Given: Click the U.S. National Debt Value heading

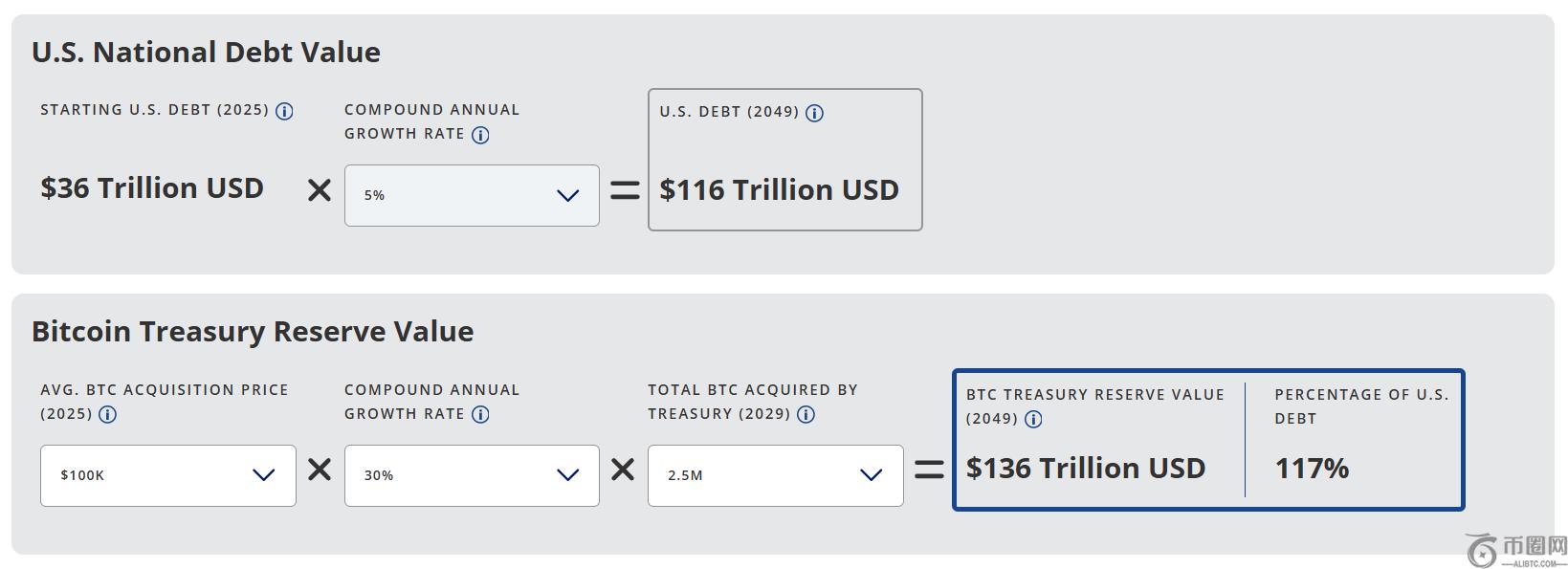Looking at the screenshot, I should point(206,52).
